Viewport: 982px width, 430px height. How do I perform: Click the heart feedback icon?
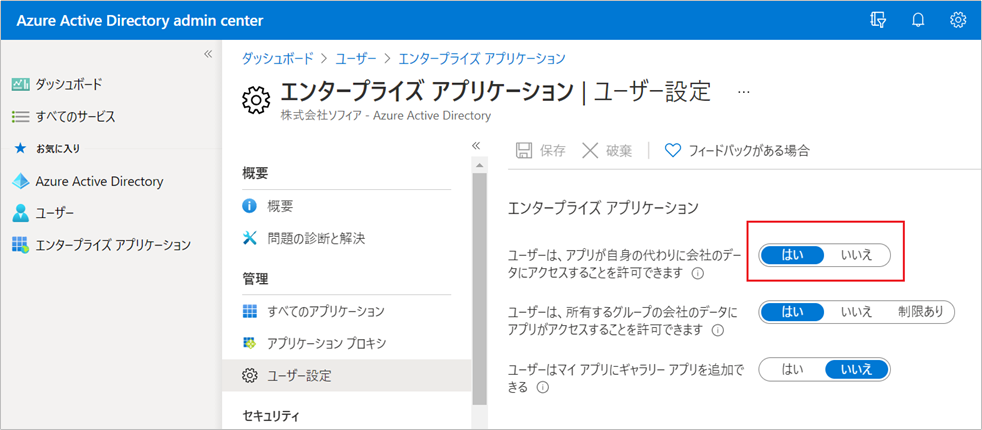tap(673, 150)
